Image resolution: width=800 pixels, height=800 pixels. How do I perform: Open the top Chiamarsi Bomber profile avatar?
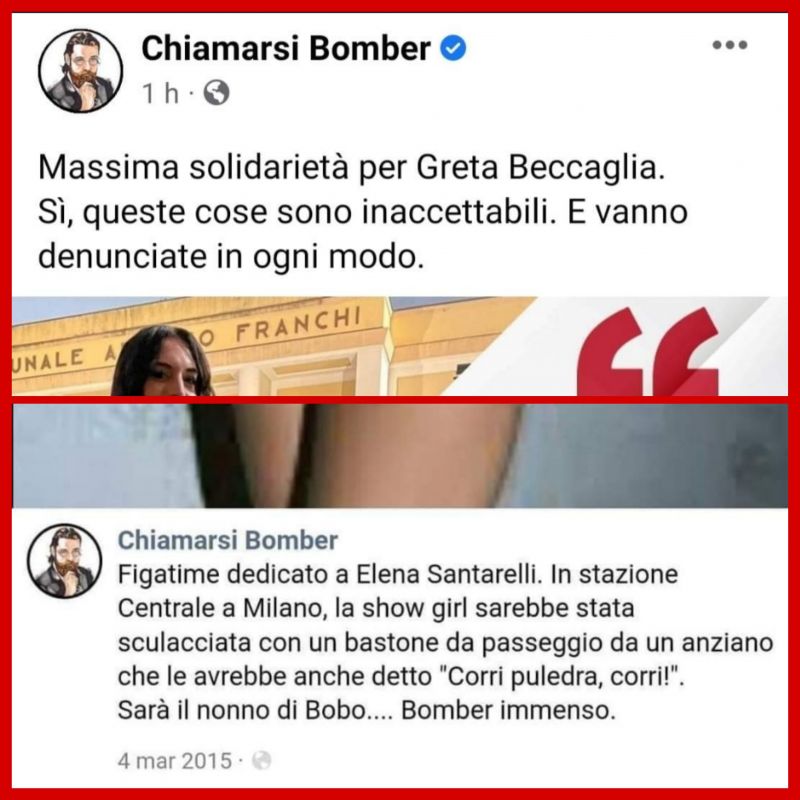tap(81, 70)
